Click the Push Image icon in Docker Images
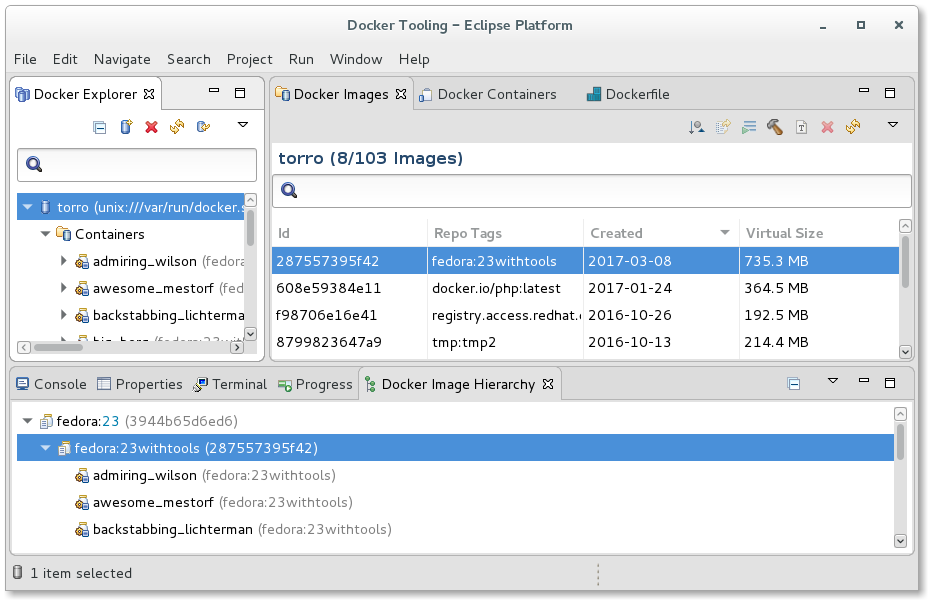Image resolution: width=928 pixels, height=600 pixels. [x=723, y=127]
